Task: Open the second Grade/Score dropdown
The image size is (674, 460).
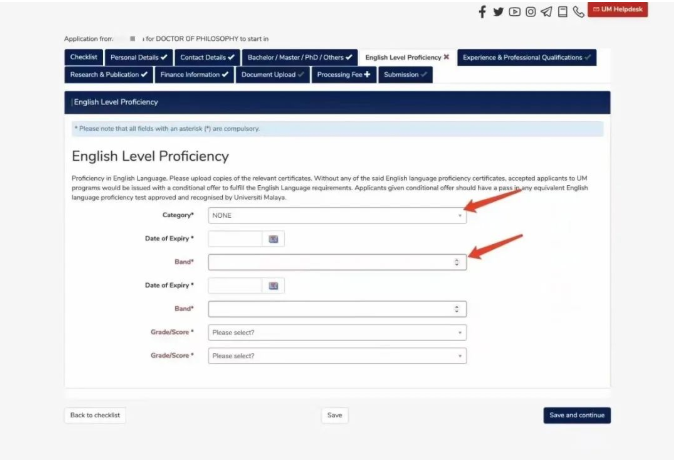Action: (x=337, y=356)
